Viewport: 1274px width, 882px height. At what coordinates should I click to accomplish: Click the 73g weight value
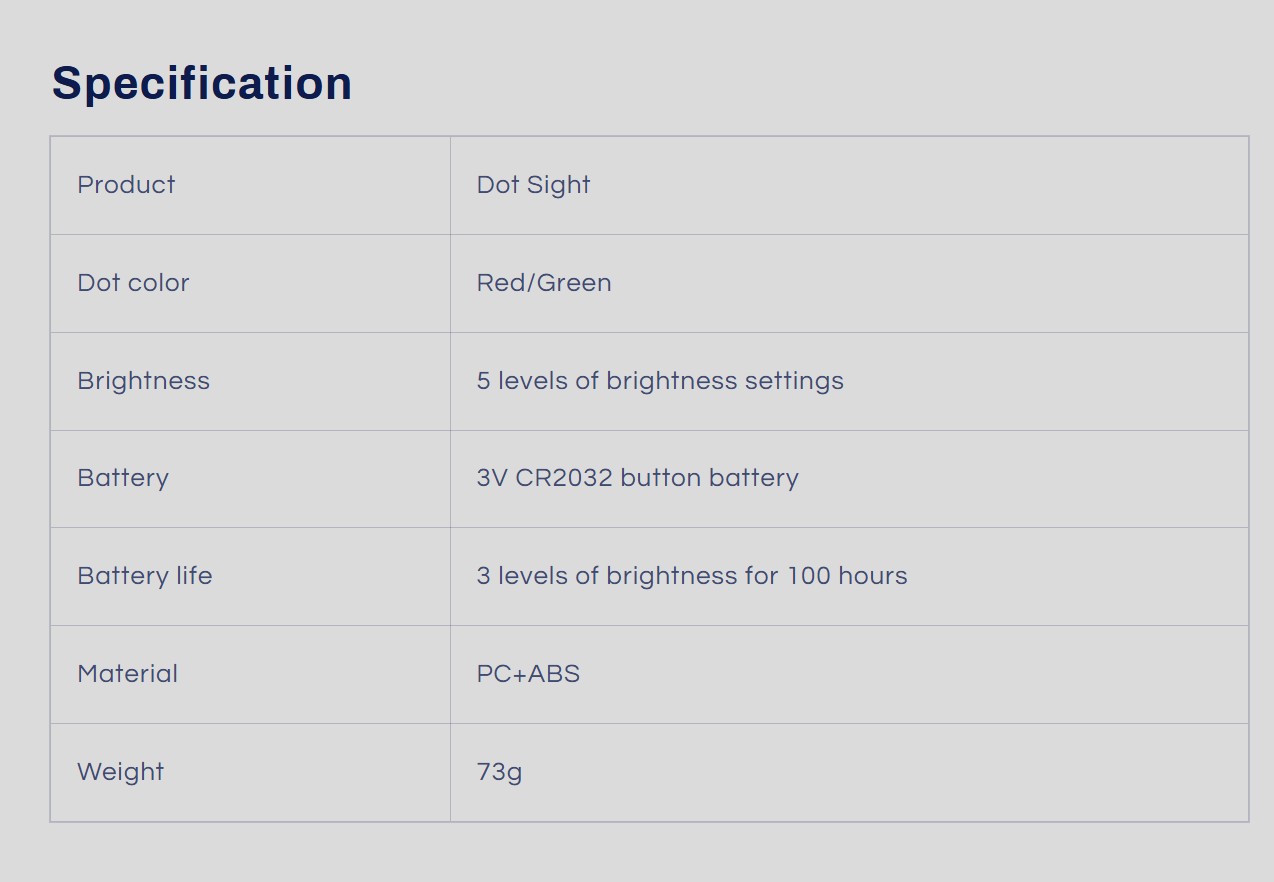[499, 772]
